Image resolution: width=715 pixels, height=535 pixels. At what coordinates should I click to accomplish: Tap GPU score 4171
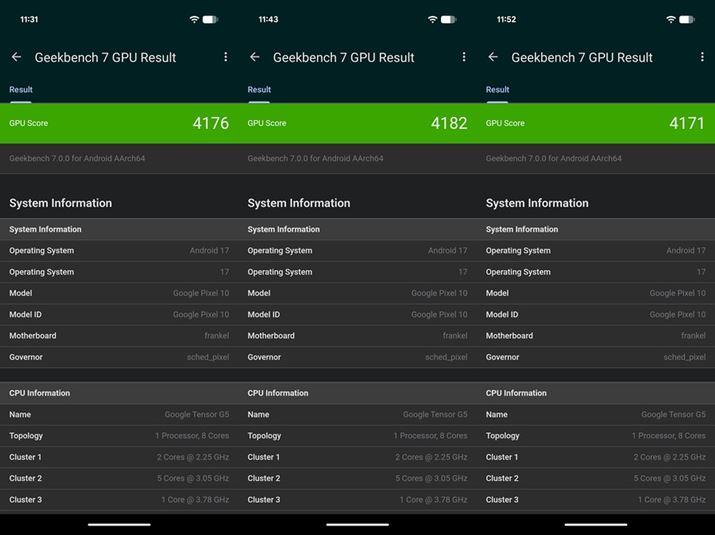pos(687,123)
